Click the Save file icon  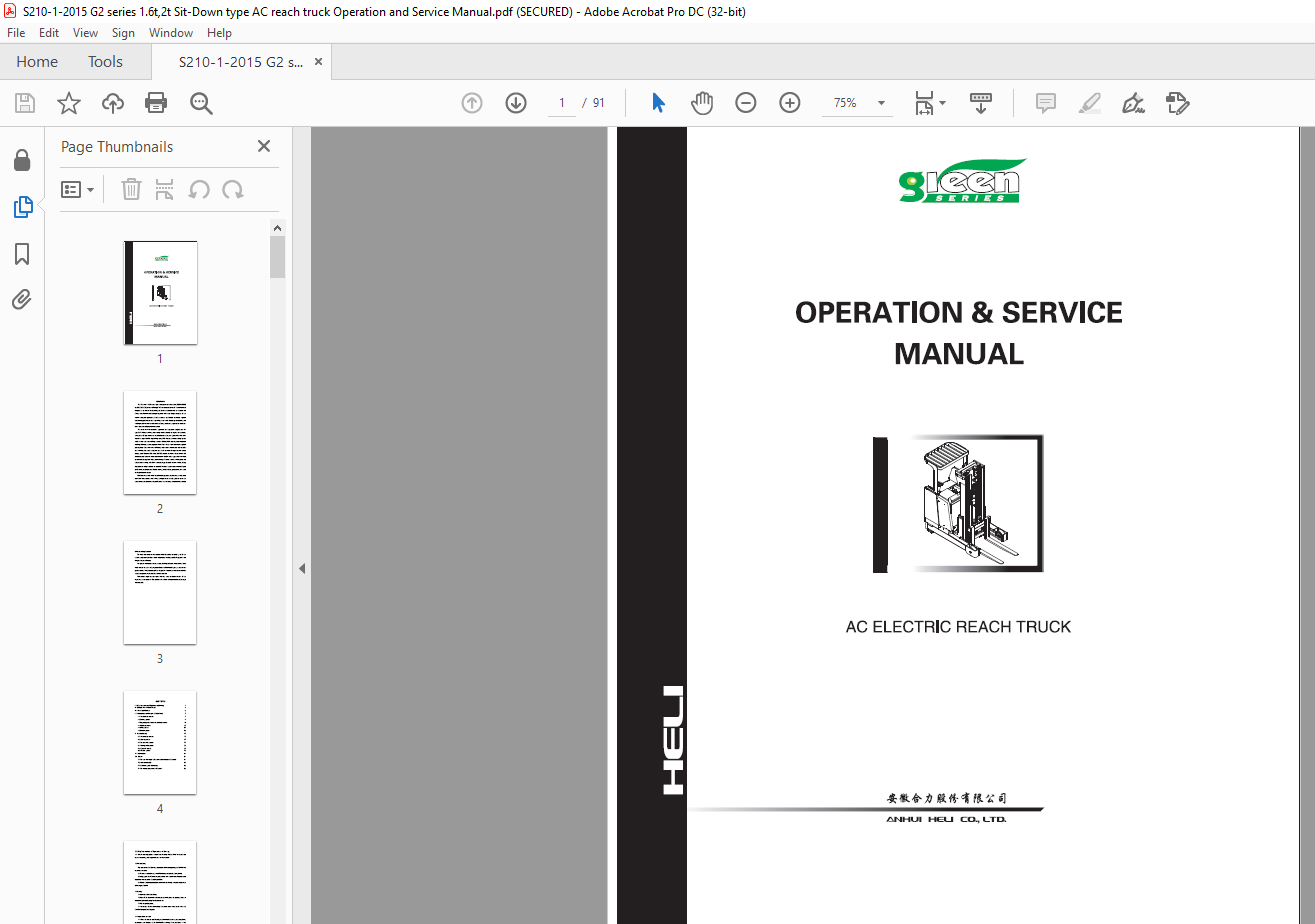click(x=25, y=103)
